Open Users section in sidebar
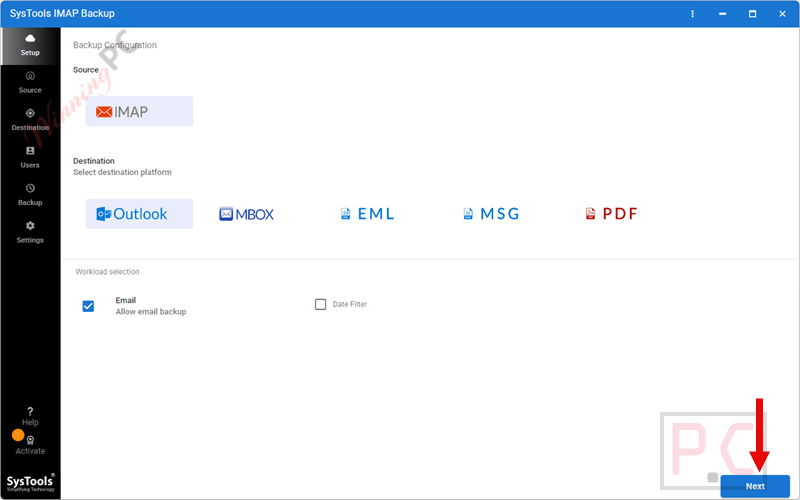This screenshot has width=800, height=500. point(30,157)
